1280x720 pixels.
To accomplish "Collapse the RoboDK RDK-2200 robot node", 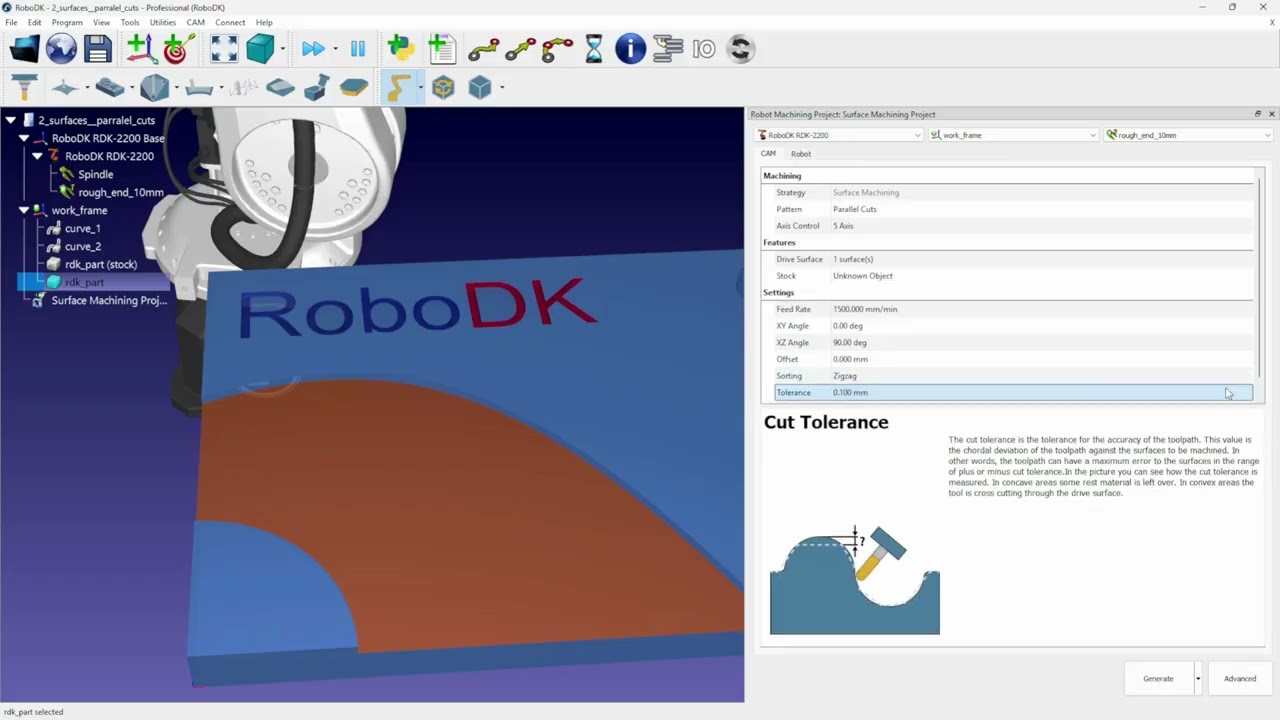I will (37, 156).
